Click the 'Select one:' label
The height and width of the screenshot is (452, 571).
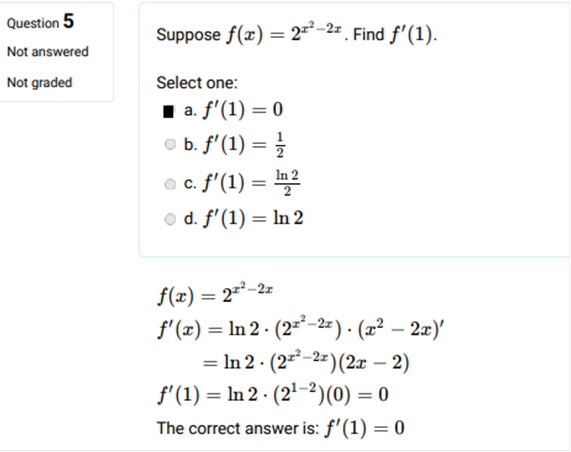click(197, 83)
